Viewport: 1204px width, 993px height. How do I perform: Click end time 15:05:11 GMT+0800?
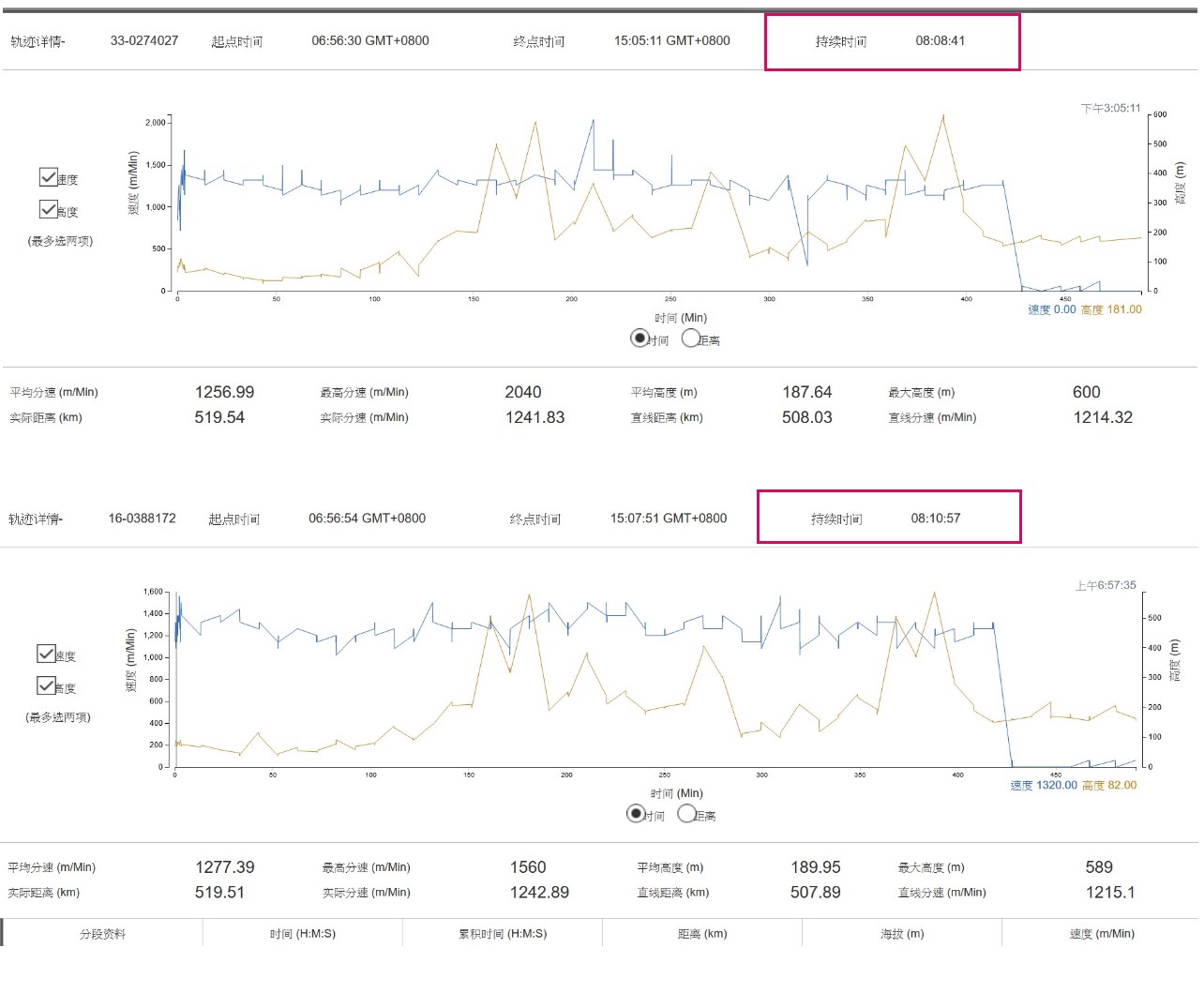(x=672, y=40)
